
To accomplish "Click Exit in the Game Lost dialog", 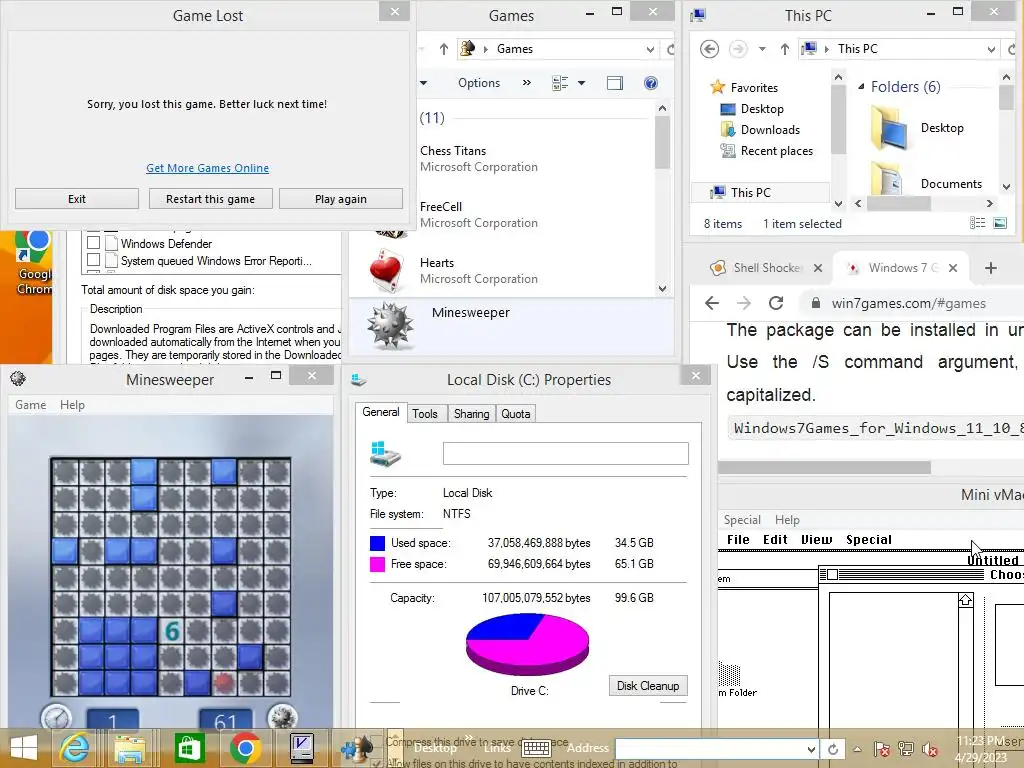I will [77, 199].
